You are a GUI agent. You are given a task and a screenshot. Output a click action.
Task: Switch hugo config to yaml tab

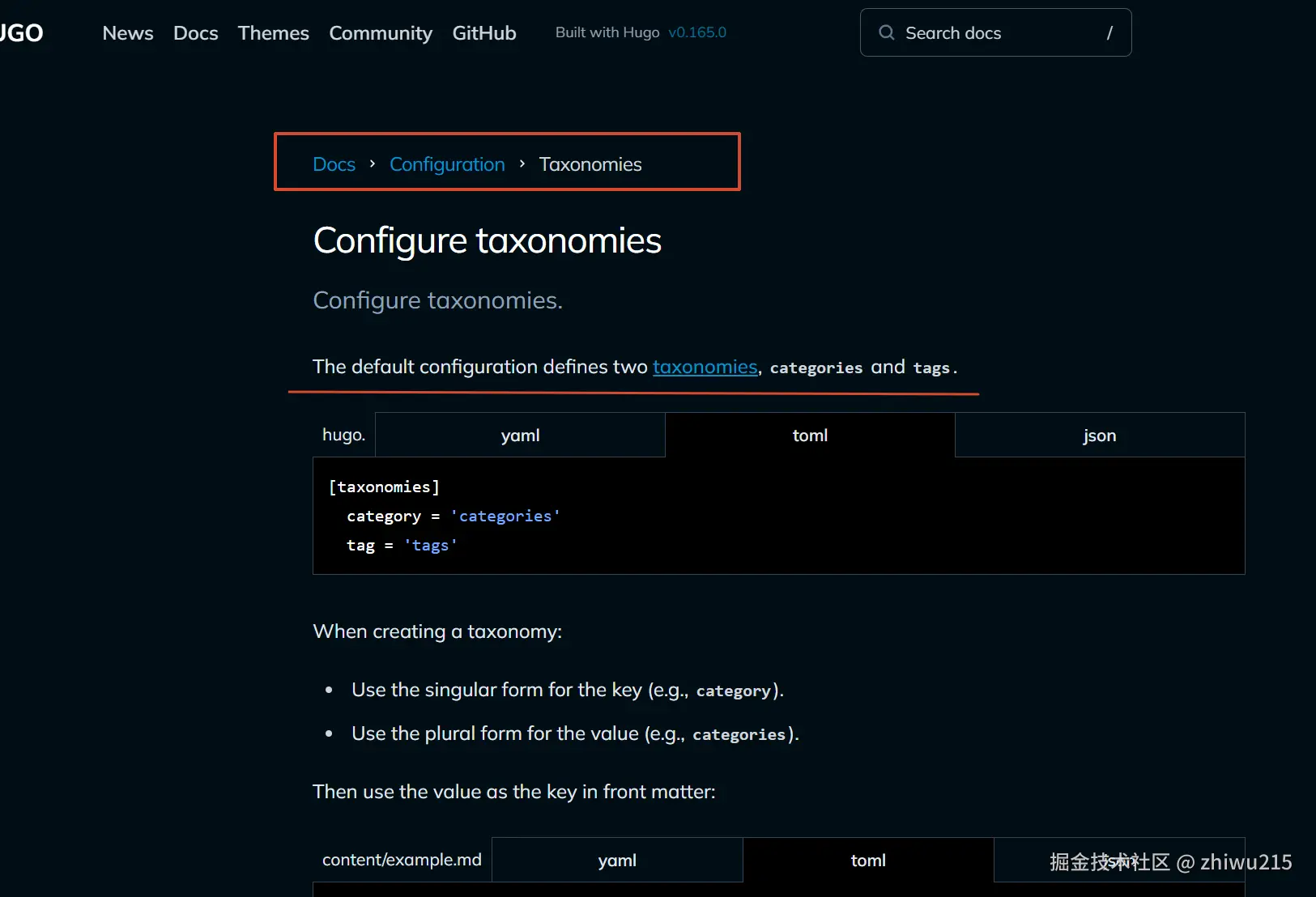click(520, 436)
